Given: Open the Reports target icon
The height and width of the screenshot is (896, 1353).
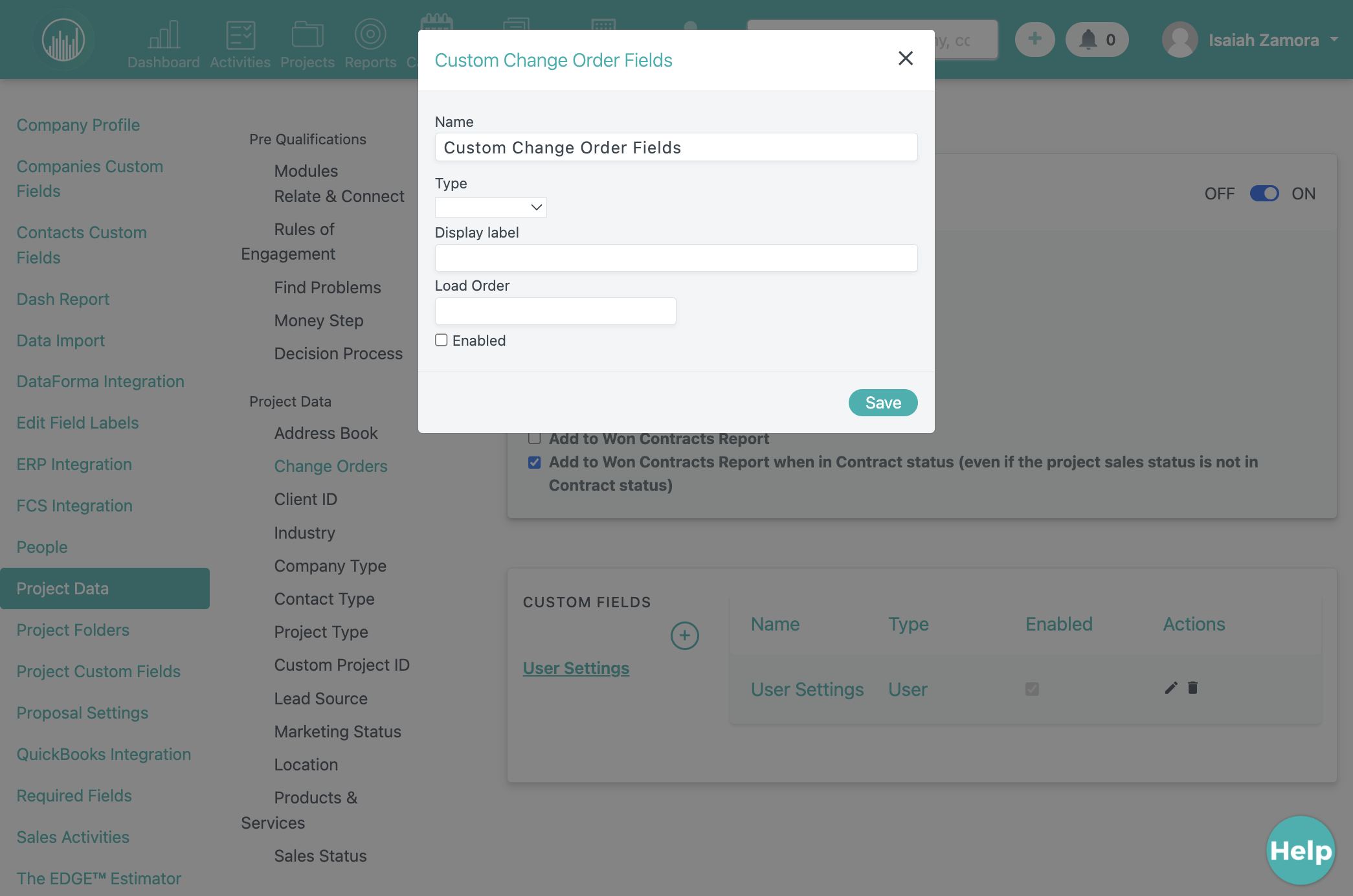Looking at the screenshot, I should pos(370,35).
